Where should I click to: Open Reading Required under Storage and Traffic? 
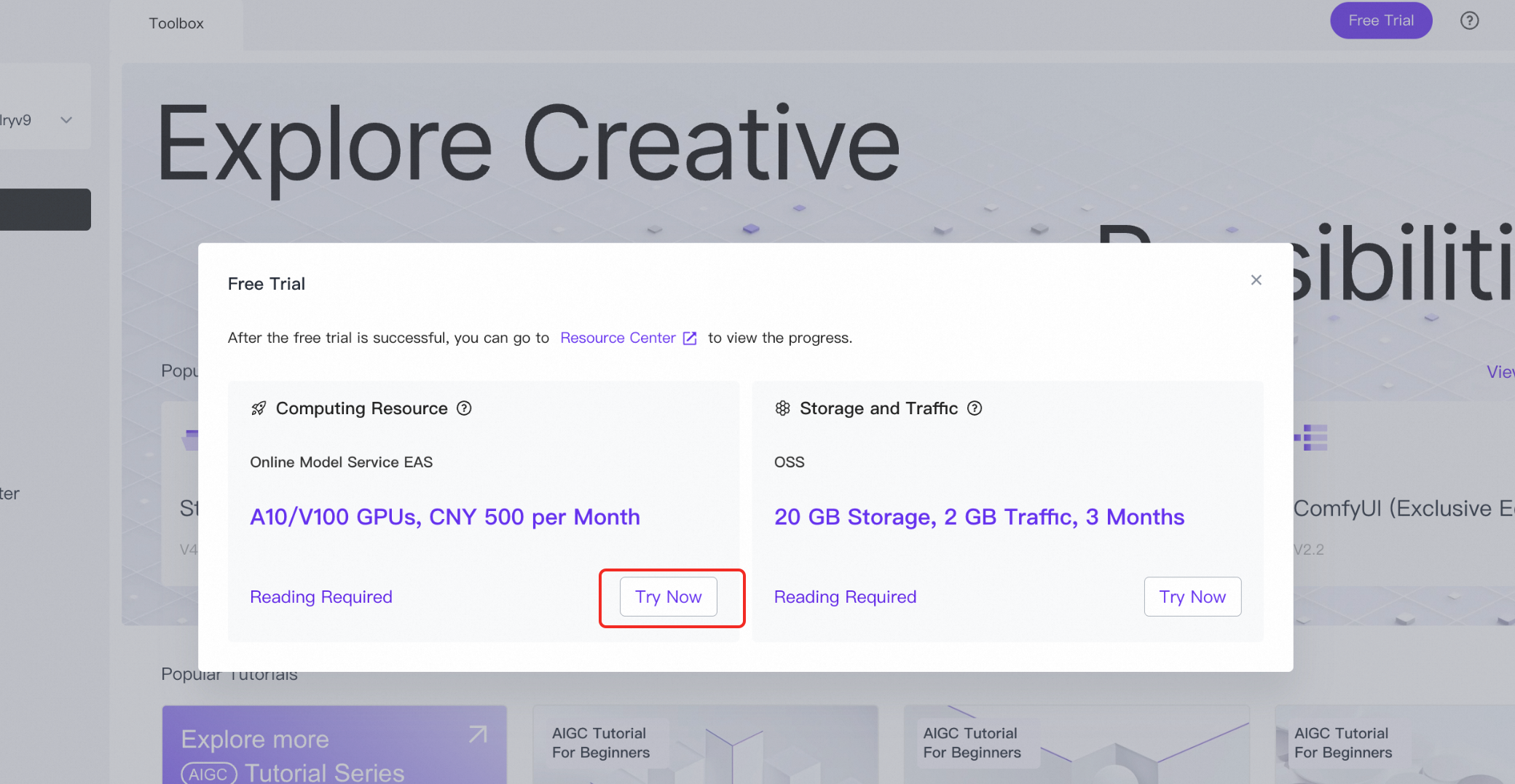click(845, 597)
